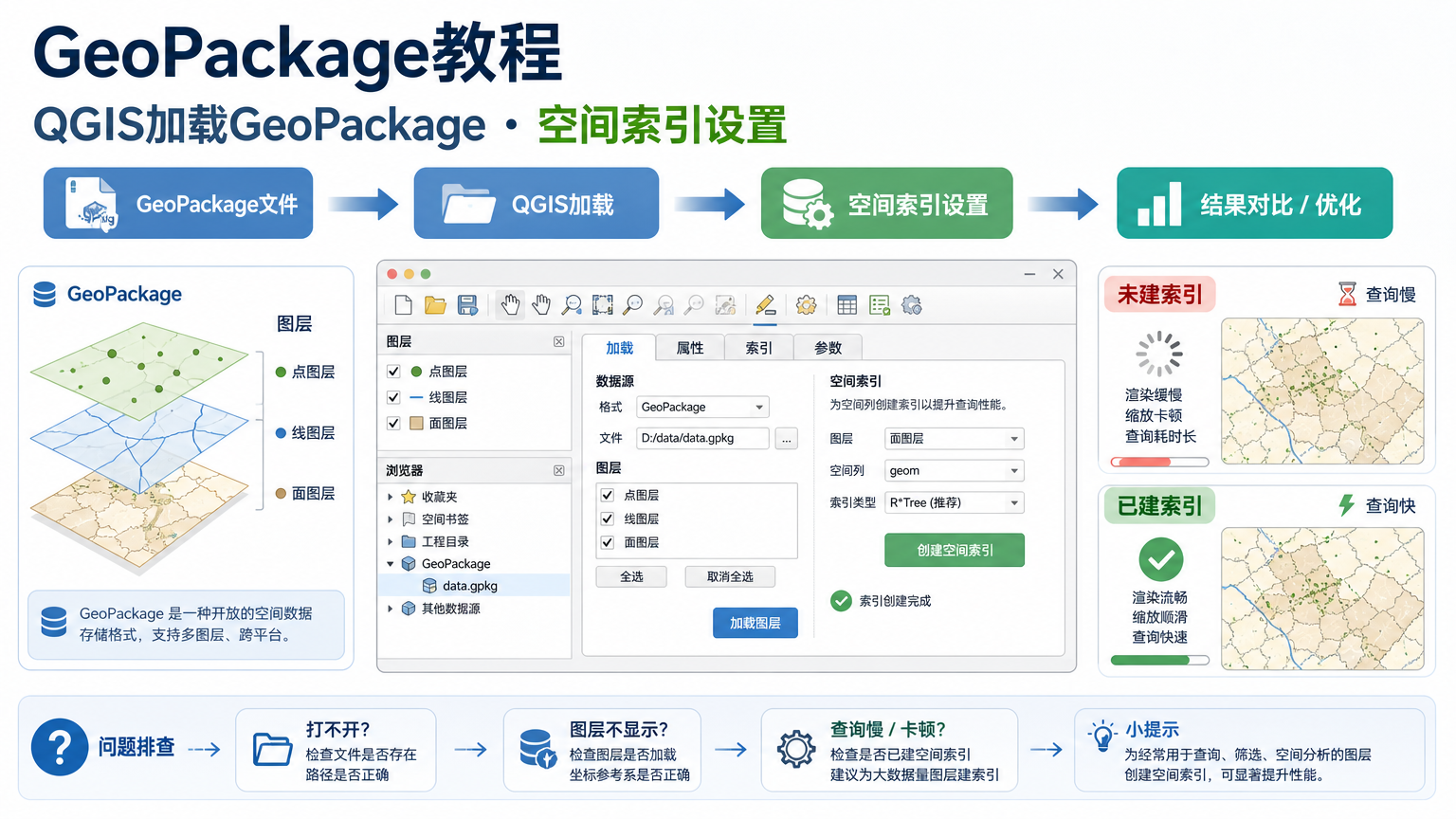Screen dimensions: 1456x819
Task: Open a project with the yellow folder icon
Action: (x=435, y=305)
